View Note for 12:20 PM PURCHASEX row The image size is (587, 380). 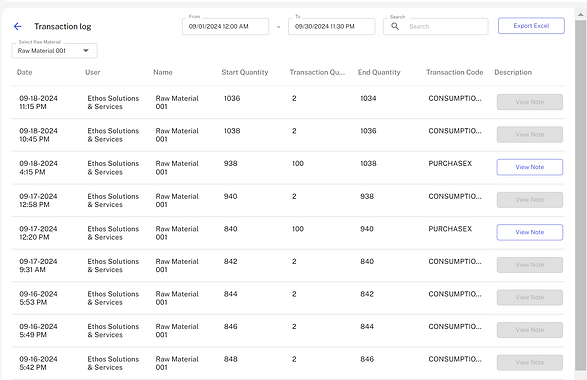tap(530, 232)
